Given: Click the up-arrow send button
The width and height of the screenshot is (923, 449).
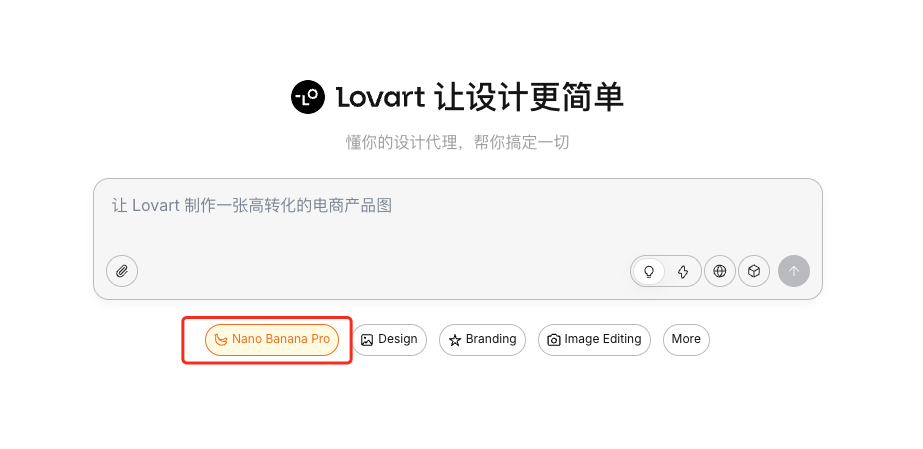Looking at the screenshot, I should [793, 271].
